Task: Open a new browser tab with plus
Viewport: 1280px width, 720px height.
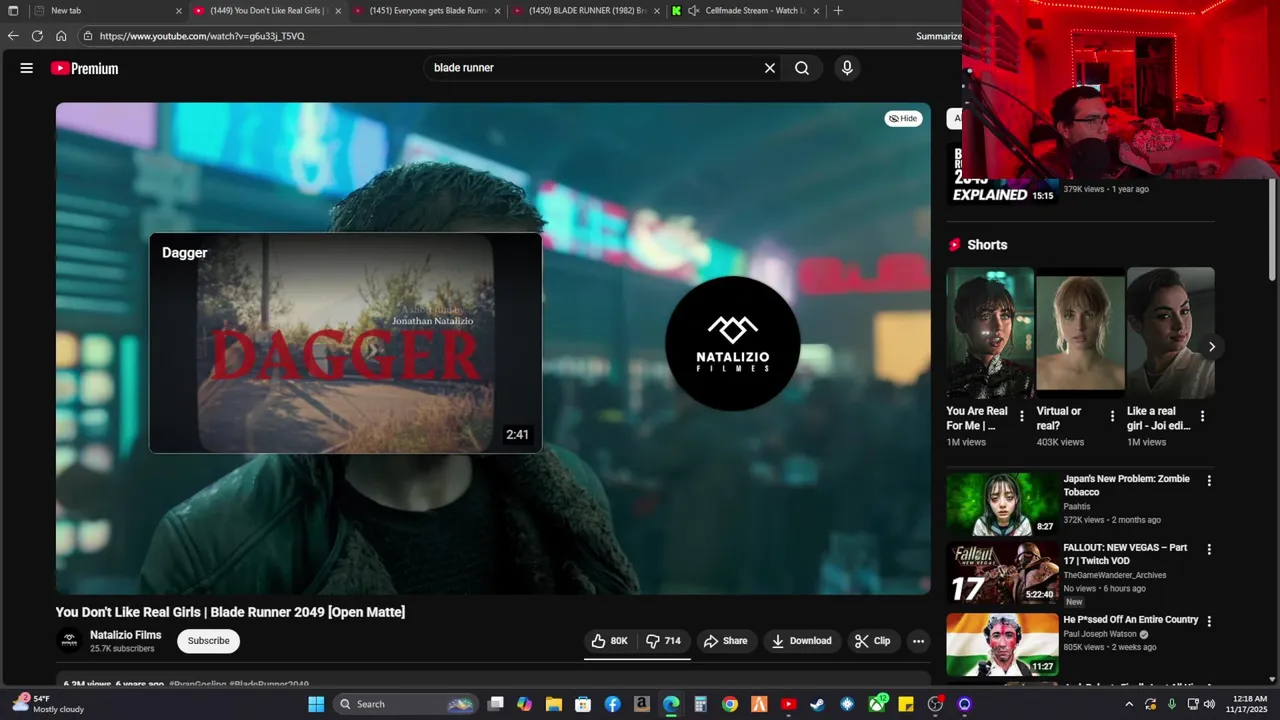Action: (x=838, y=11)
